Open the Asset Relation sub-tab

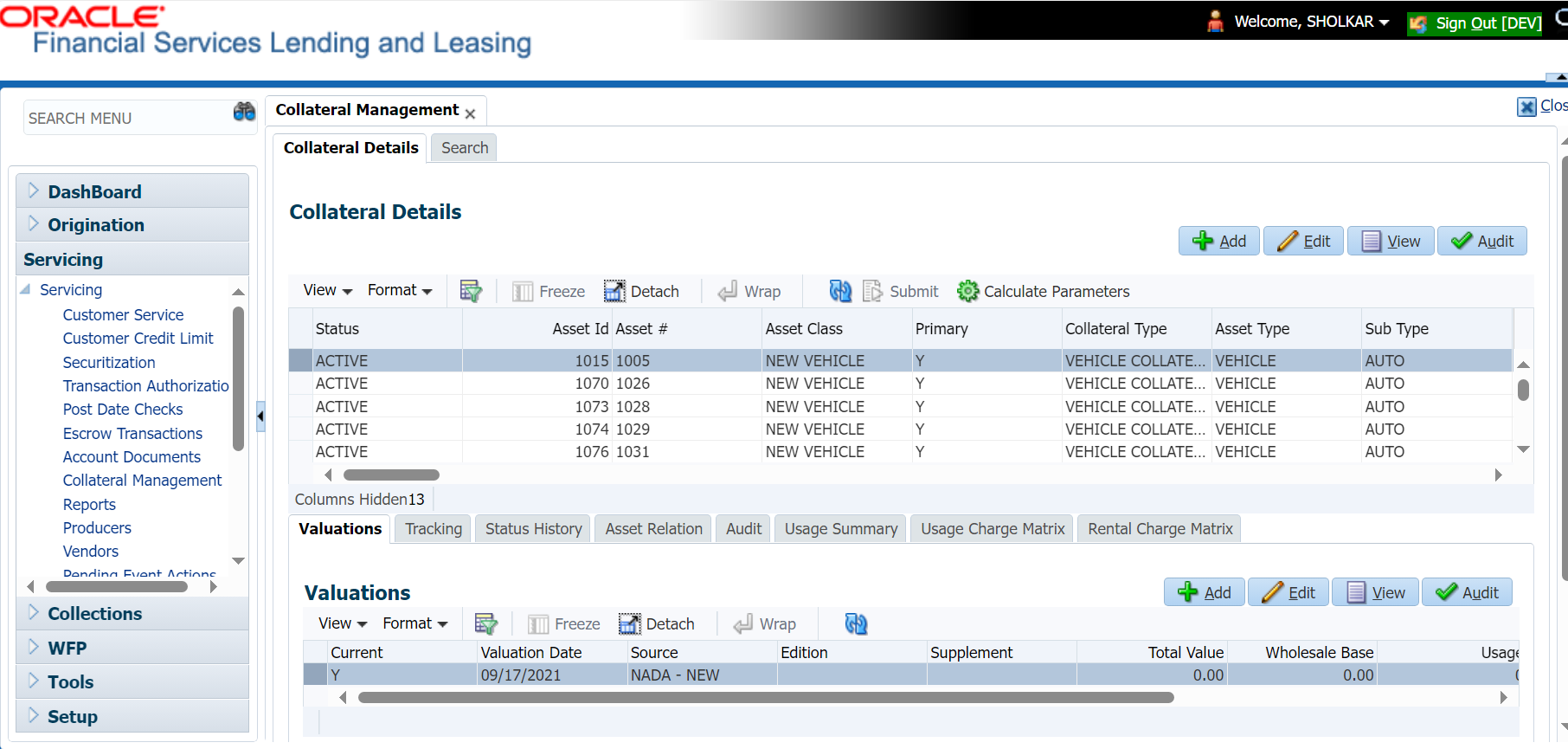[x=653, y=529]
